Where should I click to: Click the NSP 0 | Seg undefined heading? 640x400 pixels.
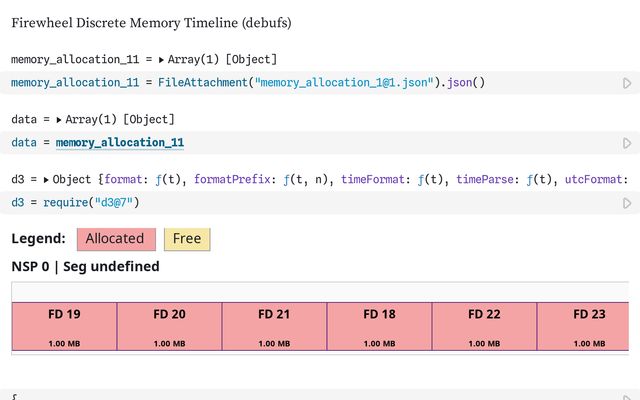[85, 266]
